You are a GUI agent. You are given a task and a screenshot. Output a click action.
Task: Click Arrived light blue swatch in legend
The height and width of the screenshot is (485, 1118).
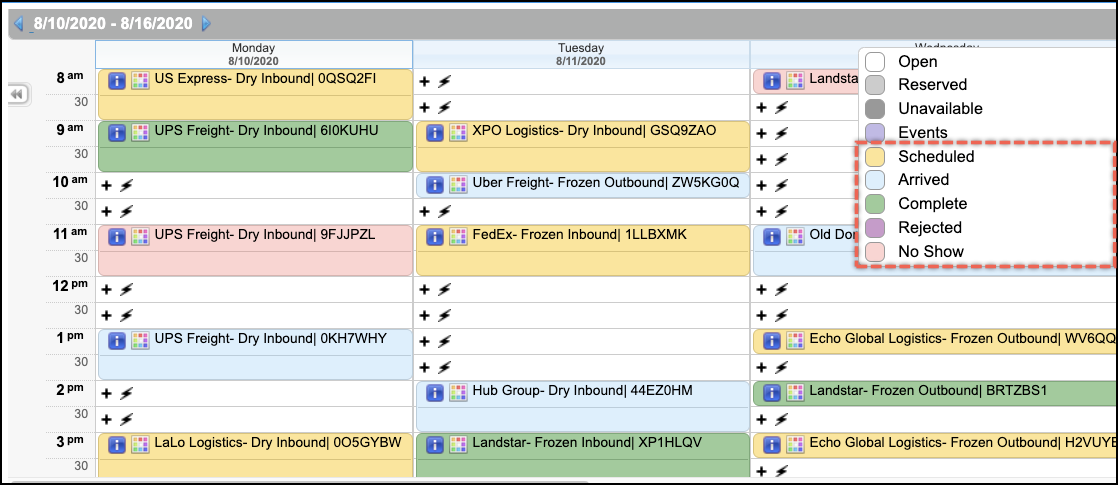point(875,180)
